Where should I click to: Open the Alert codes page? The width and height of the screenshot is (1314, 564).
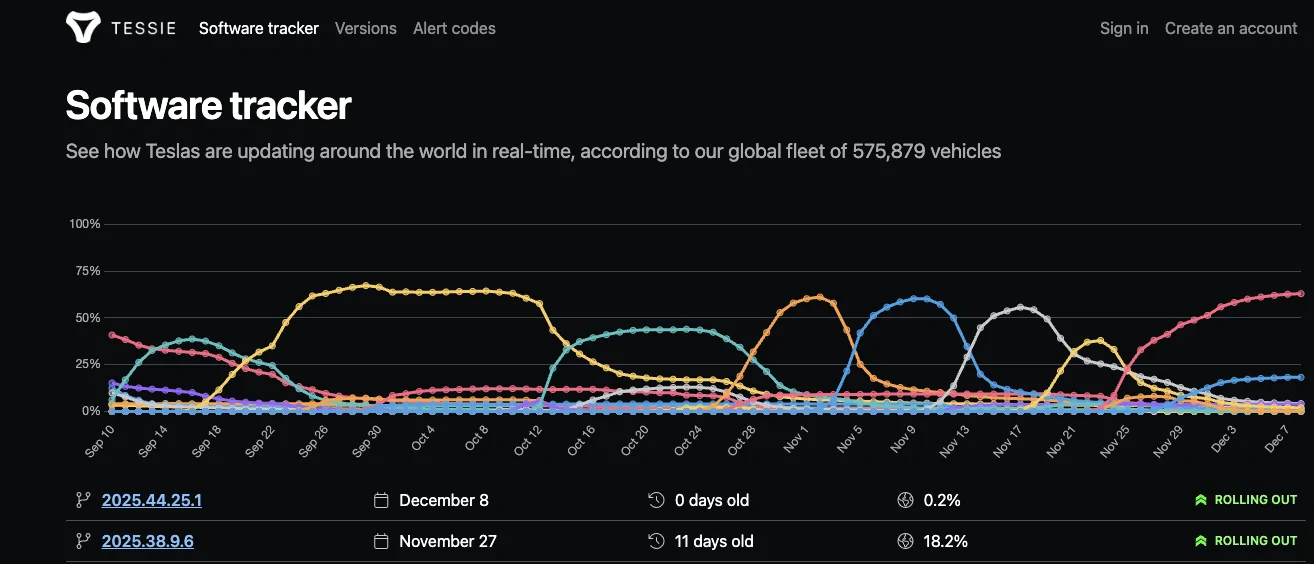(x=454, y=28)
